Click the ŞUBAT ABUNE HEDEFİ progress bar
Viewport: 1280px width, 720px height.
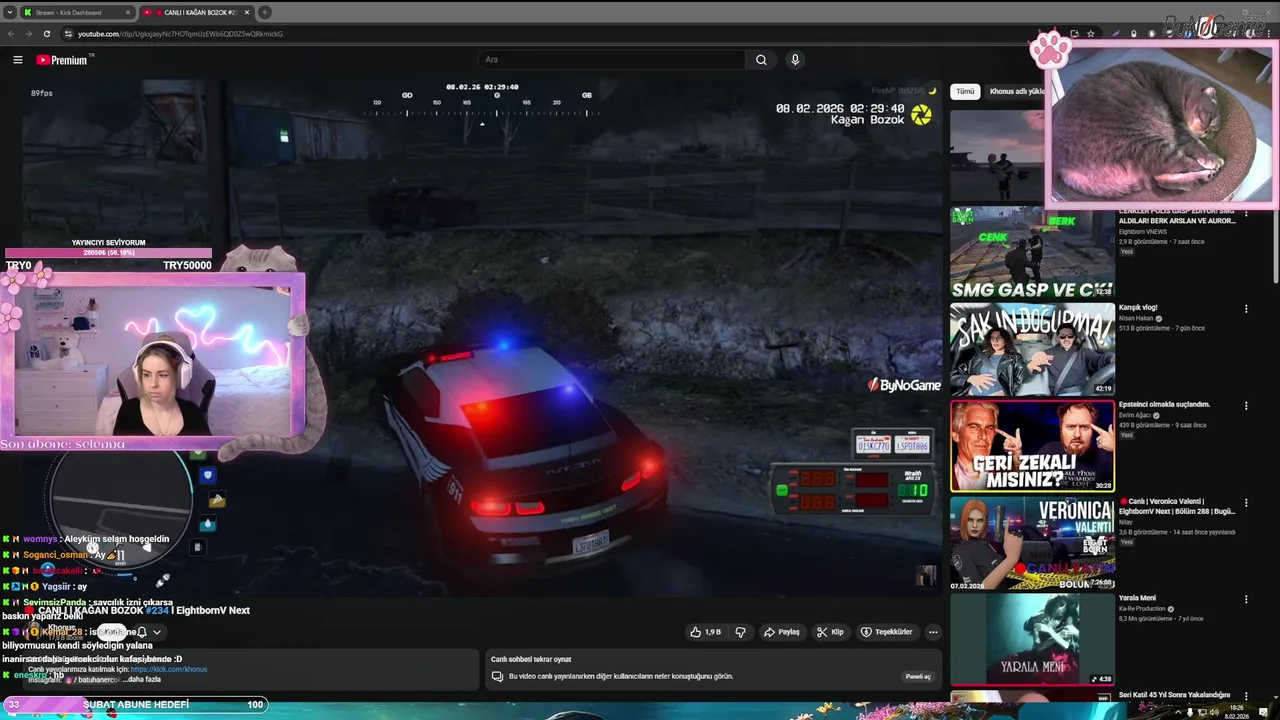tap(135, 705)
